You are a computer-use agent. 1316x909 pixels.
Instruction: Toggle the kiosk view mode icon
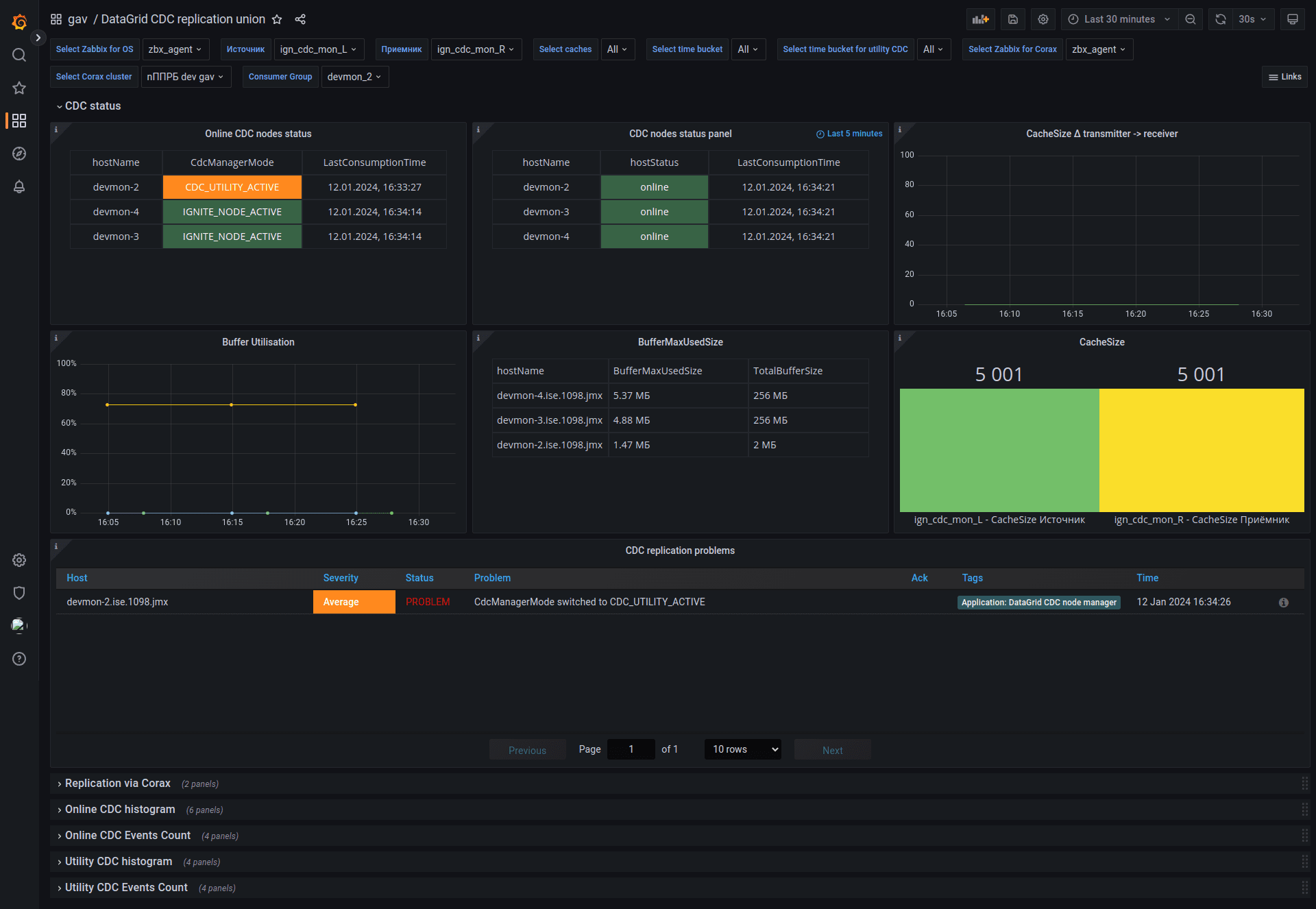1292,19
